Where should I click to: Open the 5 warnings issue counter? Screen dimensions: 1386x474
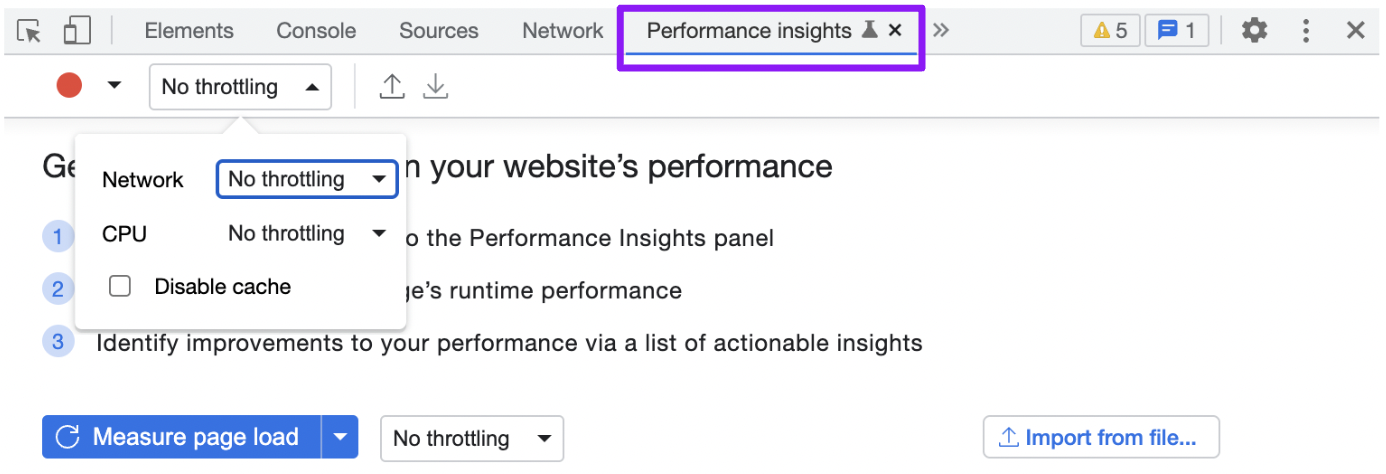[x=1110, y=31]
